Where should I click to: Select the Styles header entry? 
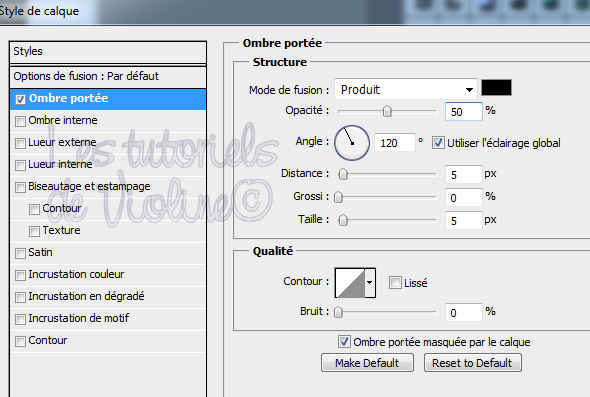click(108, 52)
